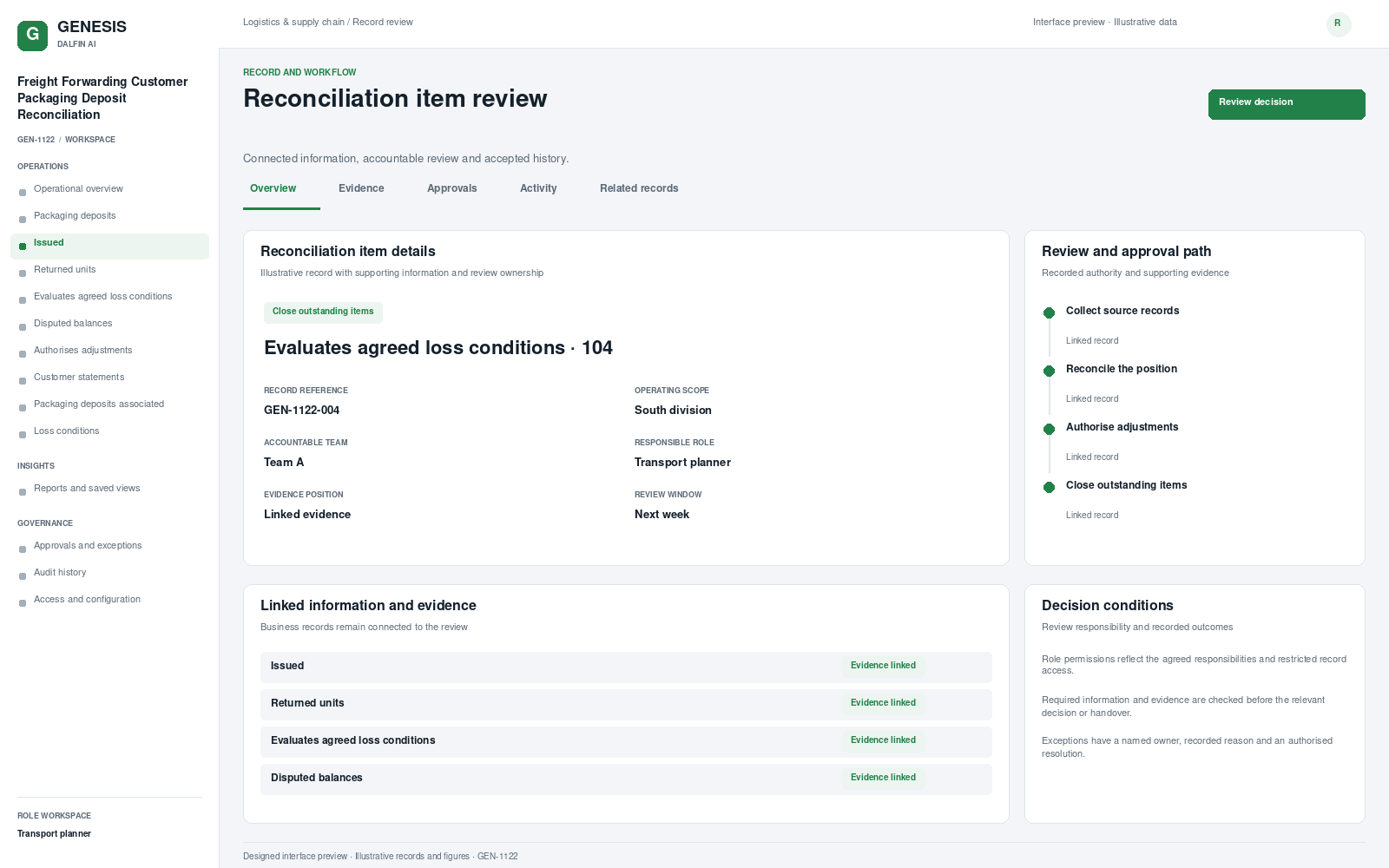Click the Close outstanding items status tag
The width and height of the screenshot is (1389, 868).
coord(323,312)
